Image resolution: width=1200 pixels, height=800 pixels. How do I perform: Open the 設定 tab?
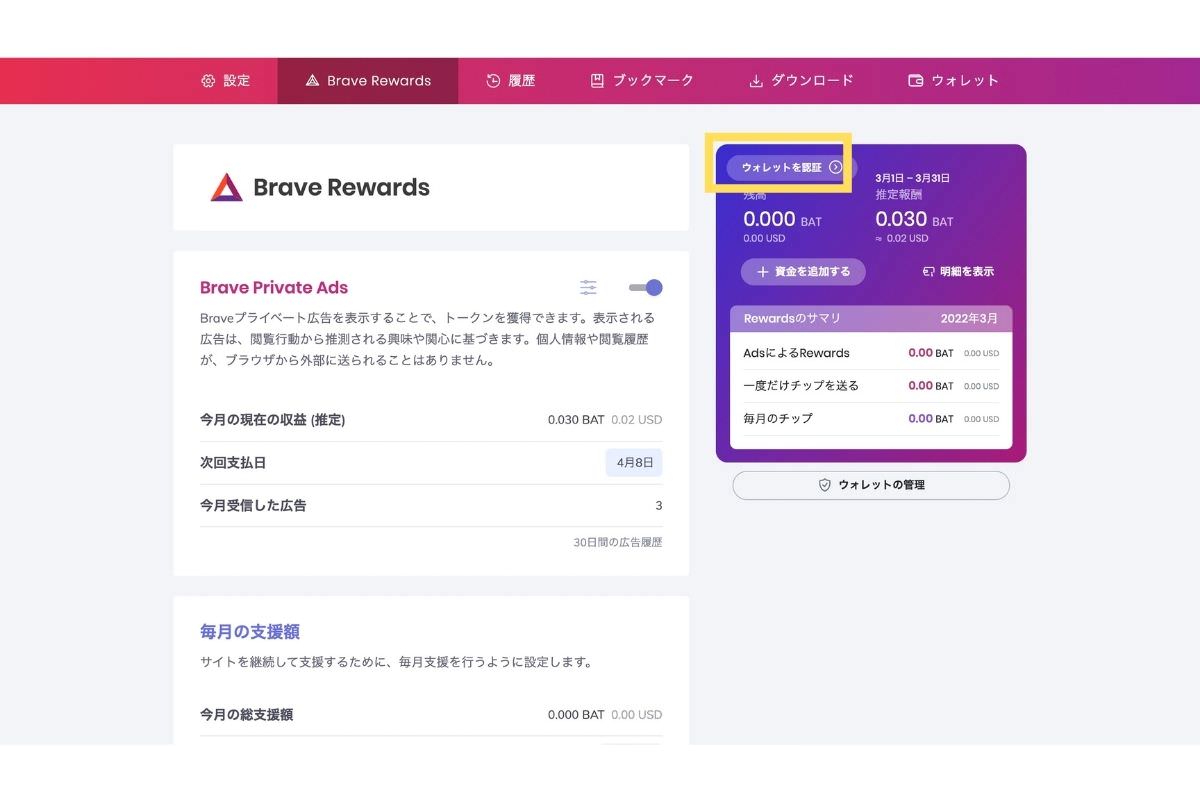tap(226, 81)
